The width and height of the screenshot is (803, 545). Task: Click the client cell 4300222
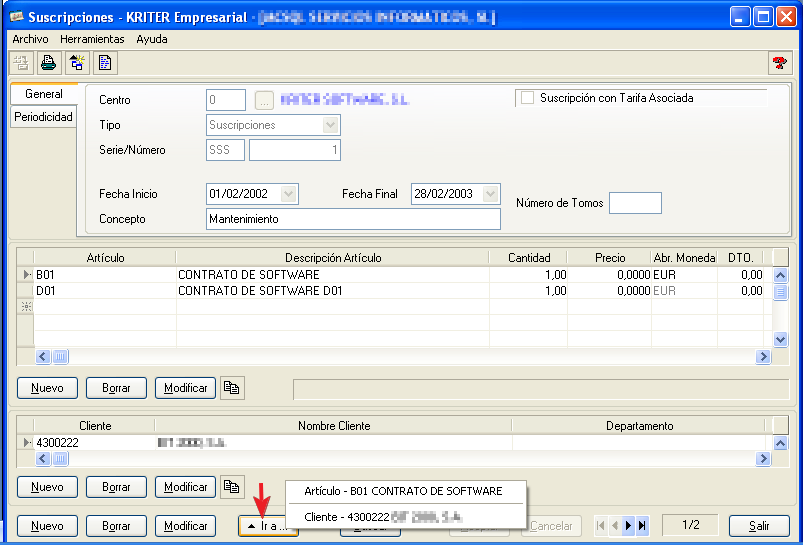point(94,443)
